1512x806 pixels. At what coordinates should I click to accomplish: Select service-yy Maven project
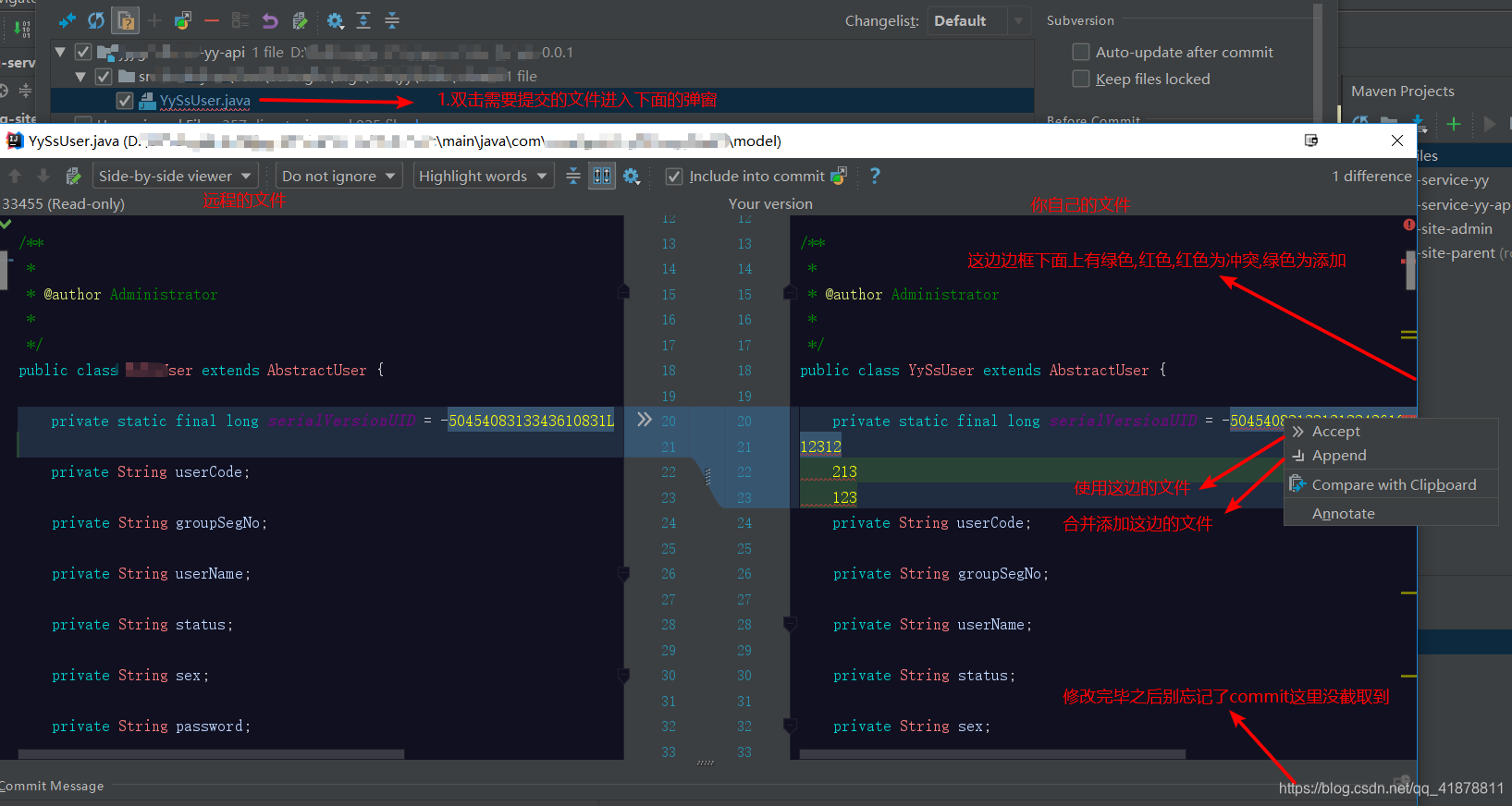pyautogui.click(x=1455, y=179)
